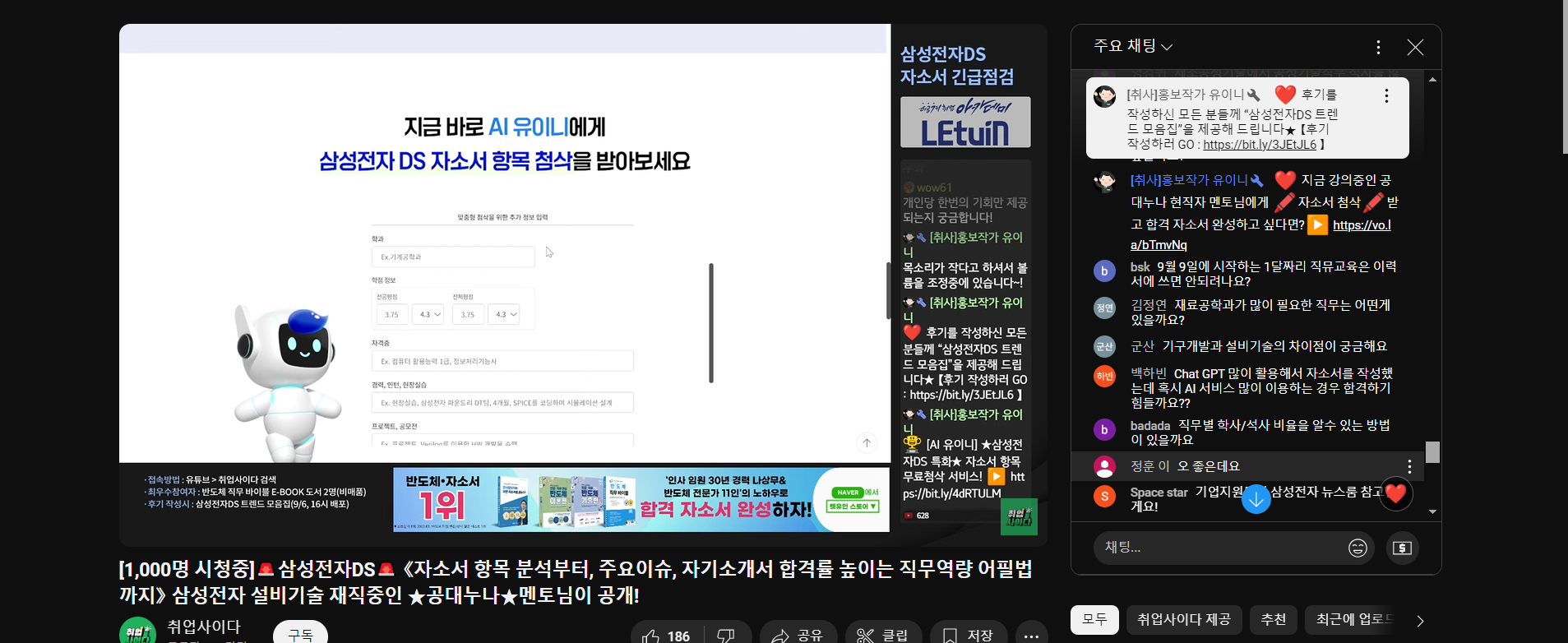The width and height of the screenshot is (1568, 643).
Task: Click the live chat scrollbar thumb
Action: (x=1432, y=452)
